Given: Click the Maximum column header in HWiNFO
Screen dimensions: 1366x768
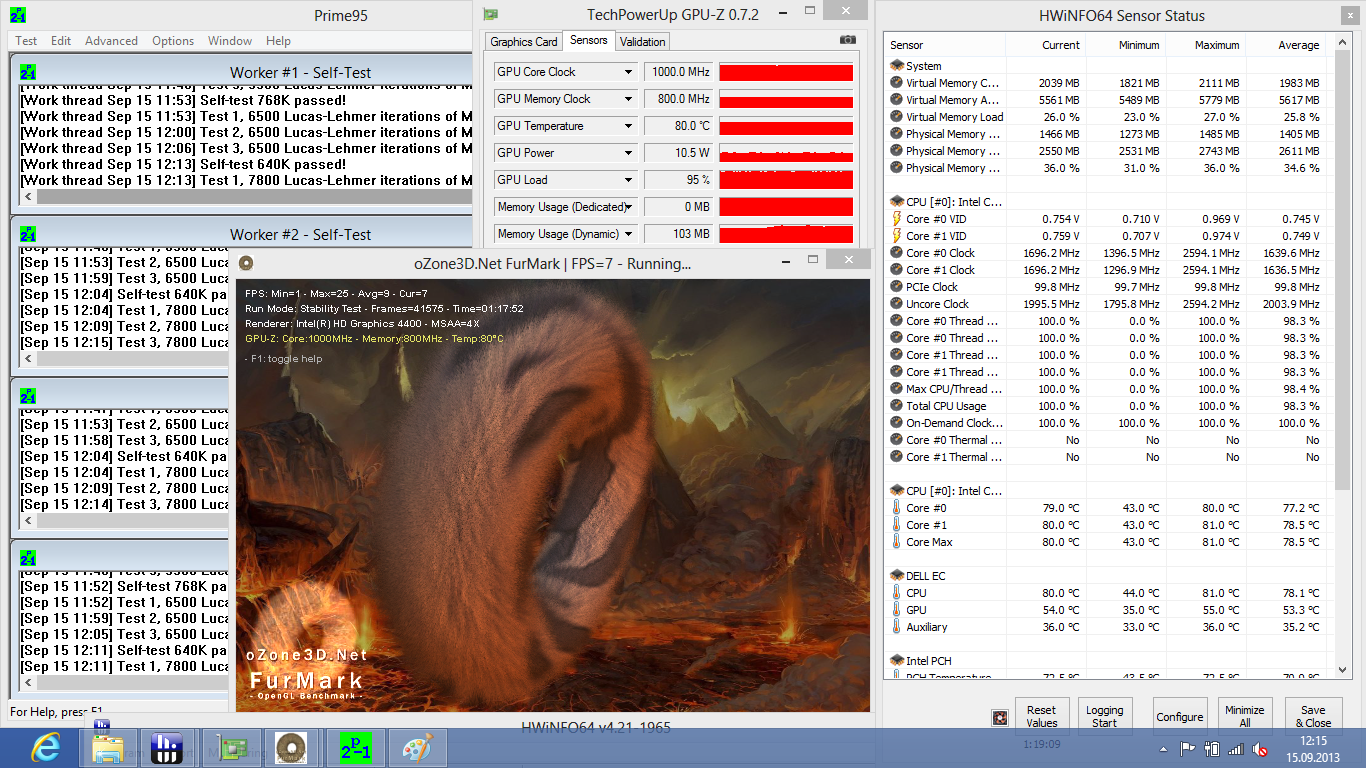Looking at the screenshot, I should pyautogui.click(x=1205, y=45).
